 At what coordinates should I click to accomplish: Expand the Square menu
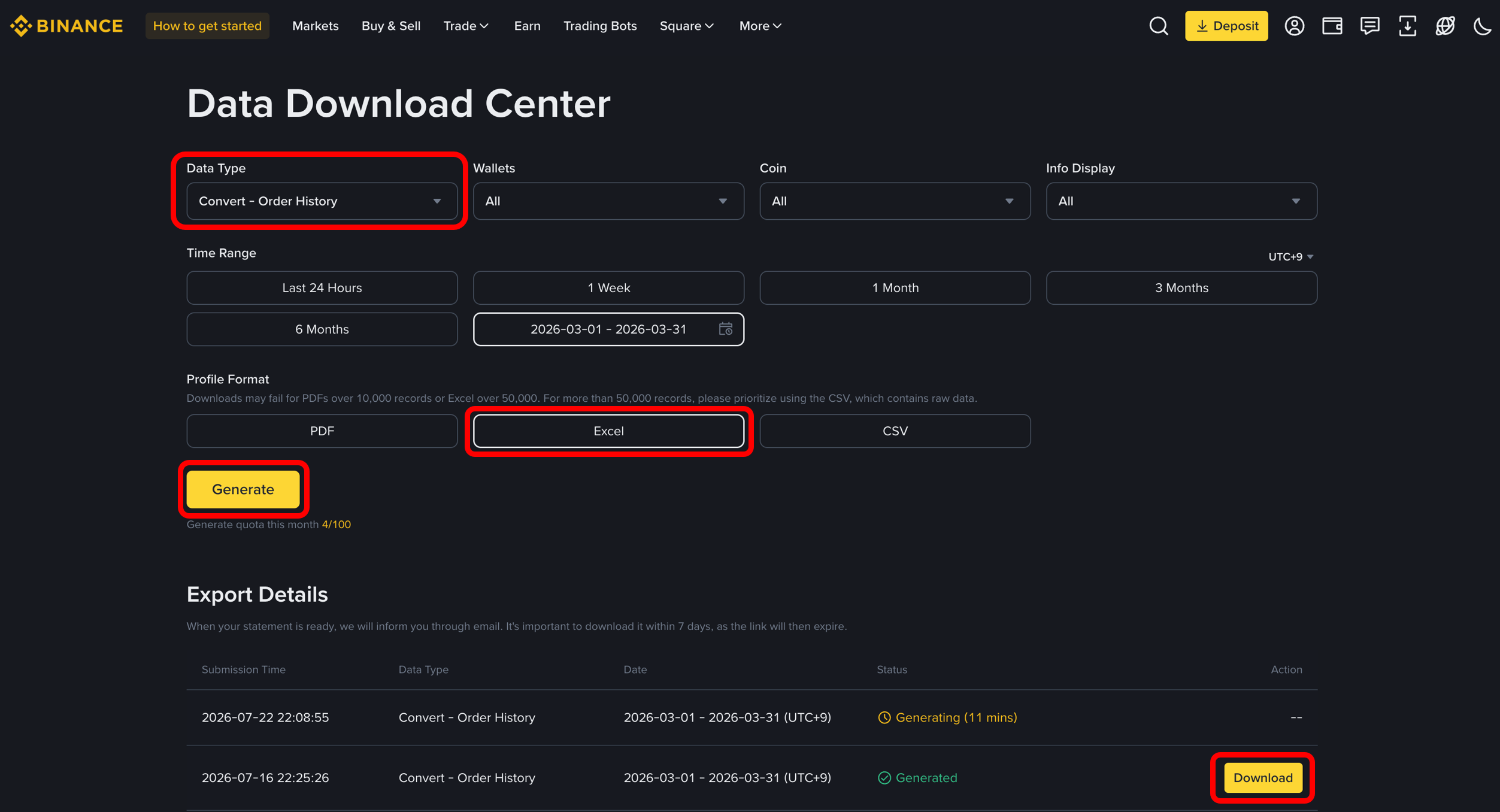687,26
